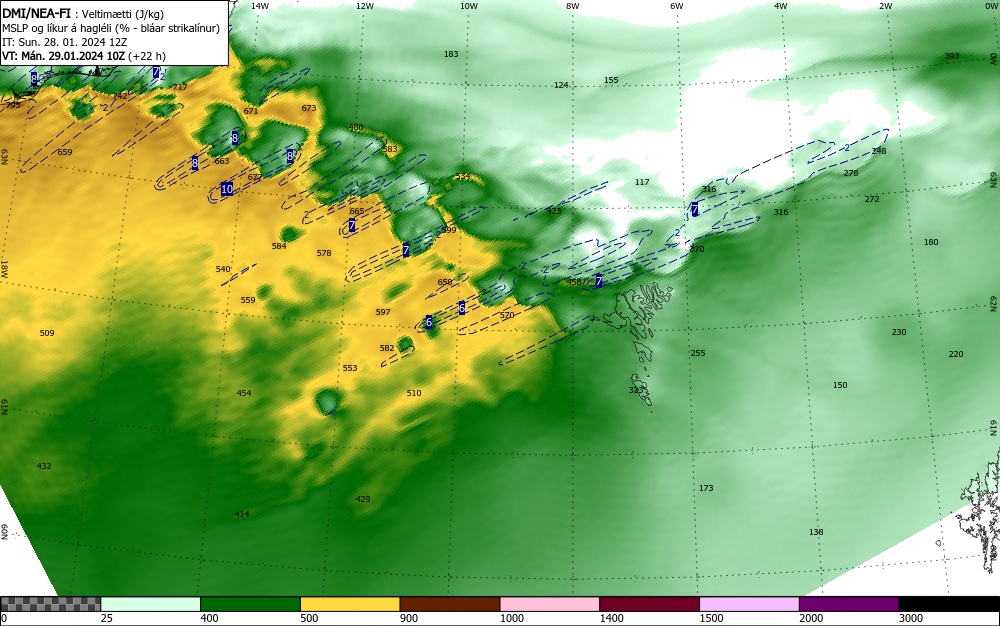Select the light purple 1500–2000 legend swatch
Screen dimensions: 1000x626
pyautogui.click(x=749, y=604)
